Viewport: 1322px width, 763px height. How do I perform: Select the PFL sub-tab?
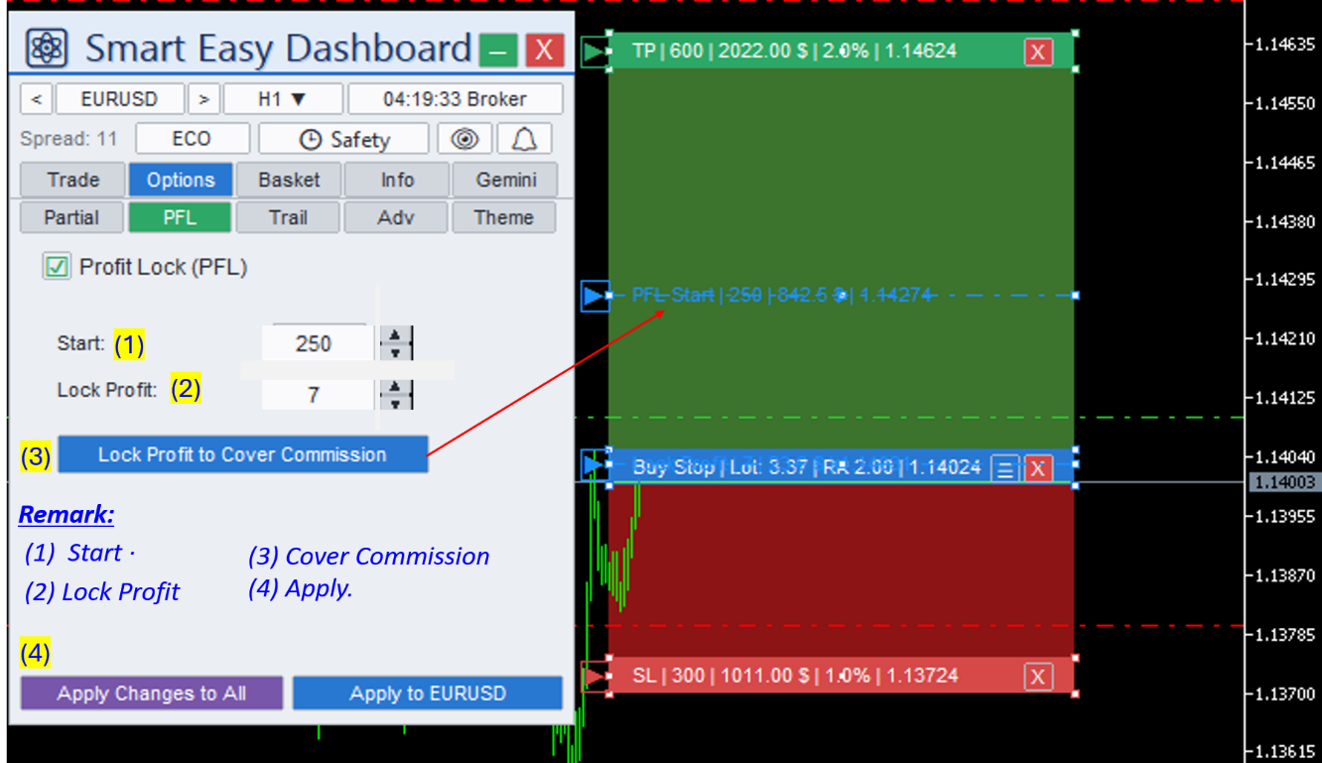[180, 217]
